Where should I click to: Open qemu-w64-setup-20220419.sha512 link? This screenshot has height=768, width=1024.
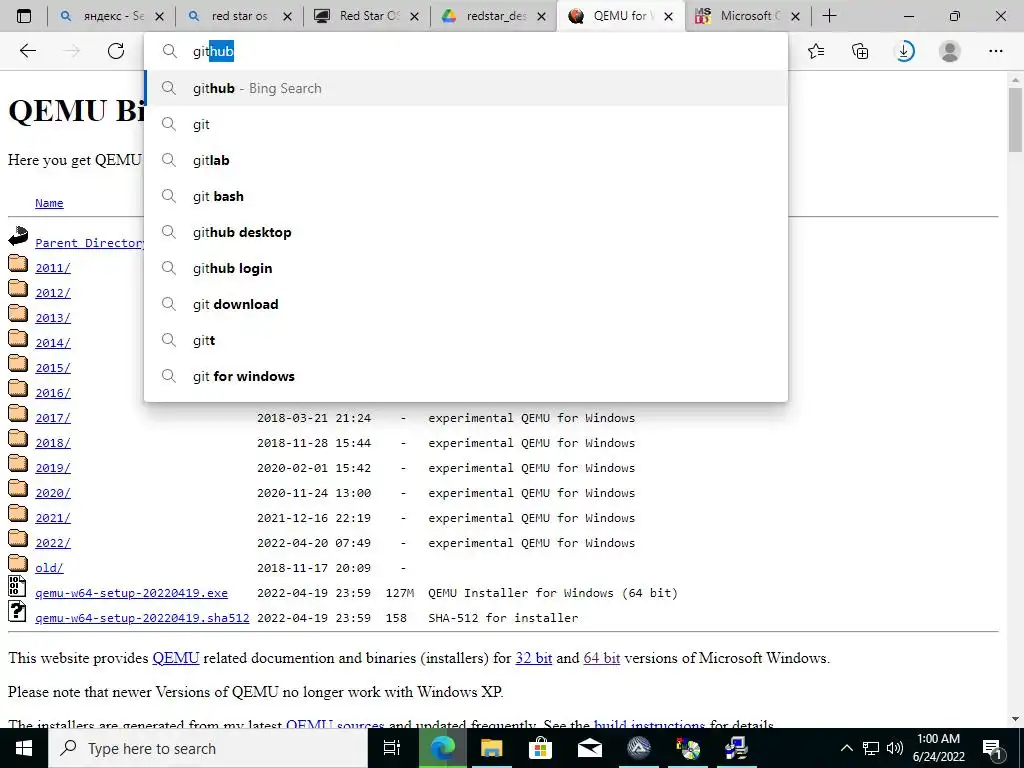click(x=142, y=618)
